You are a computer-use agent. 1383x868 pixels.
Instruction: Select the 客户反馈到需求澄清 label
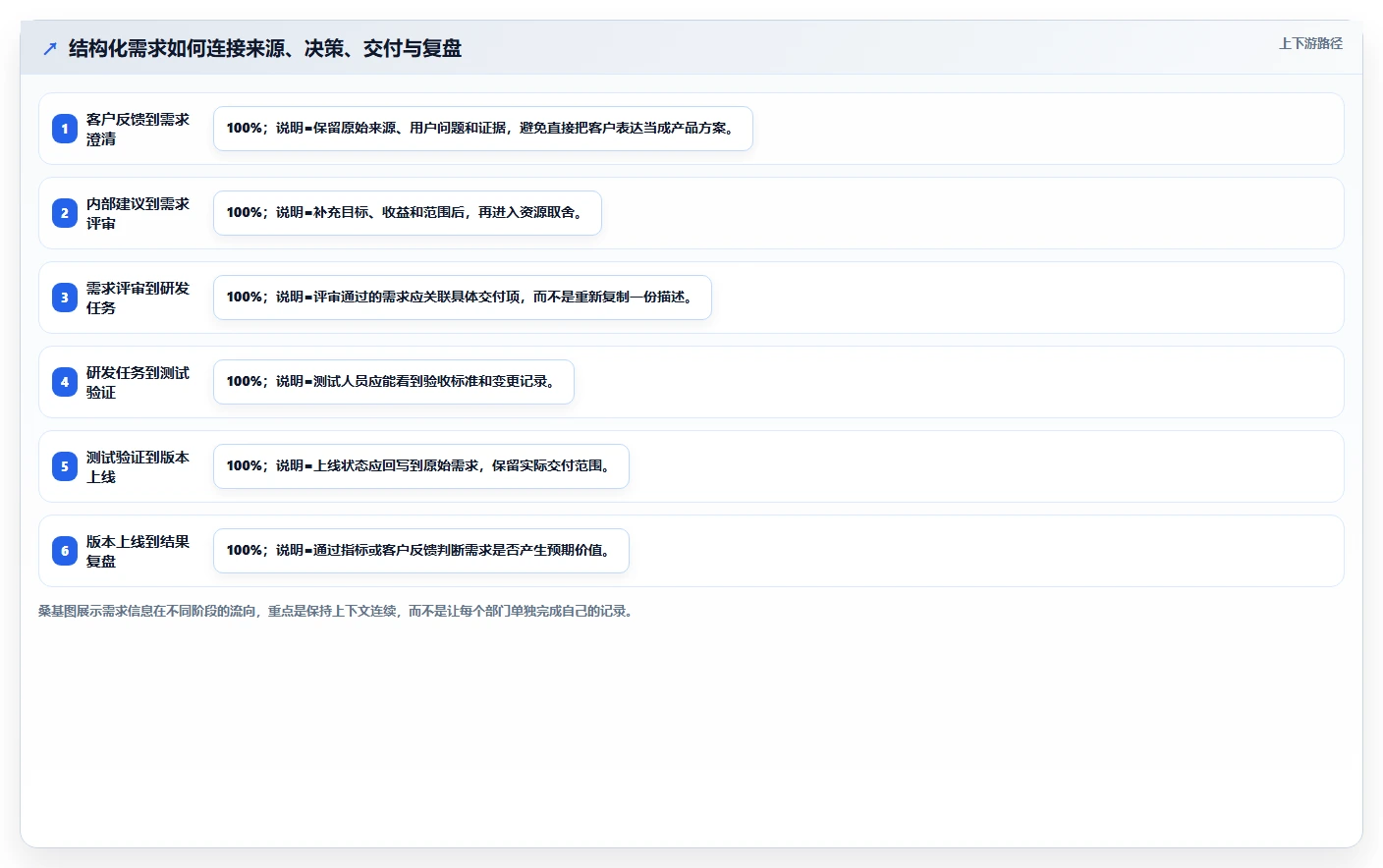(x=138, y=129)
